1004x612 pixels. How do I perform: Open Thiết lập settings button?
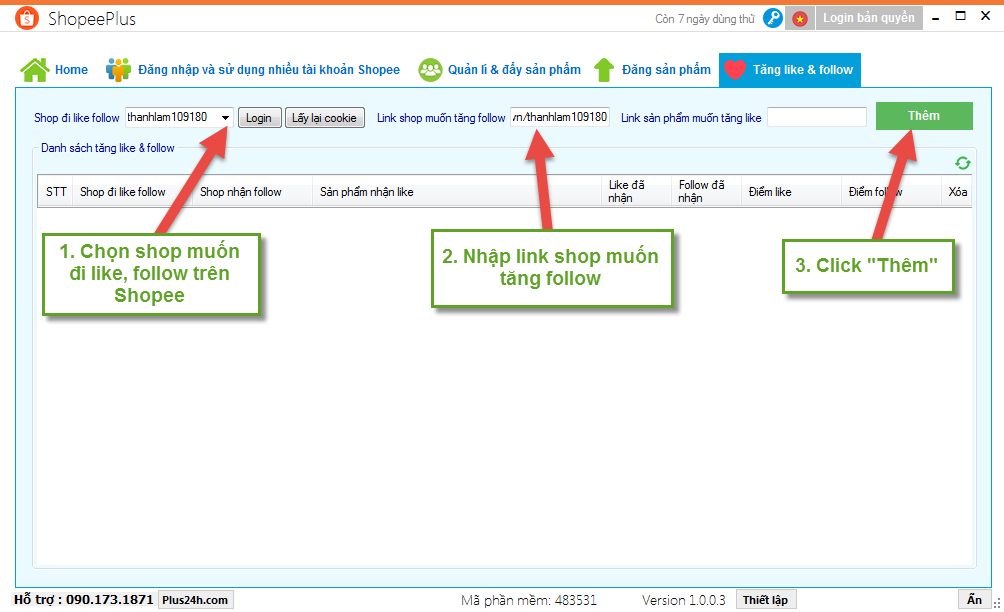[x=766, y=600]
